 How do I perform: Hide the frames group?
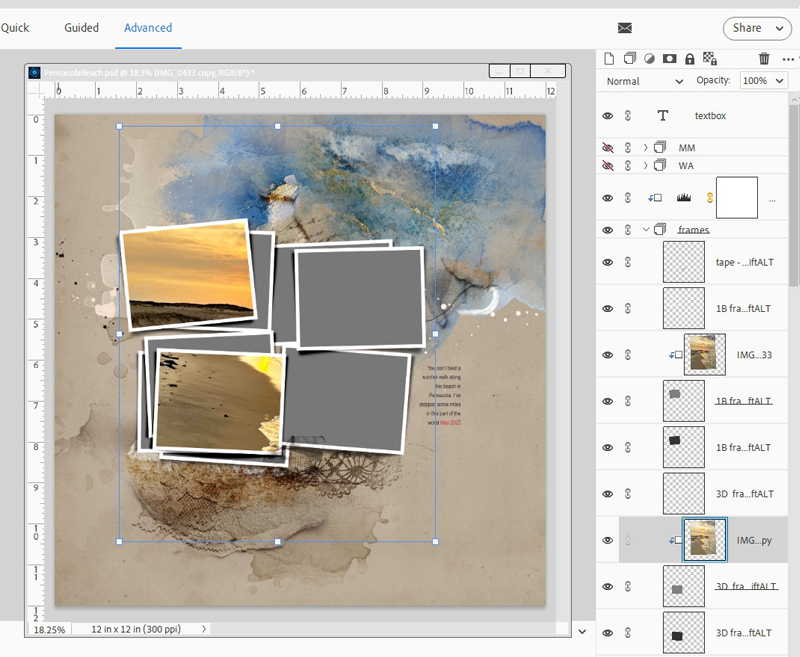point(608,230)
